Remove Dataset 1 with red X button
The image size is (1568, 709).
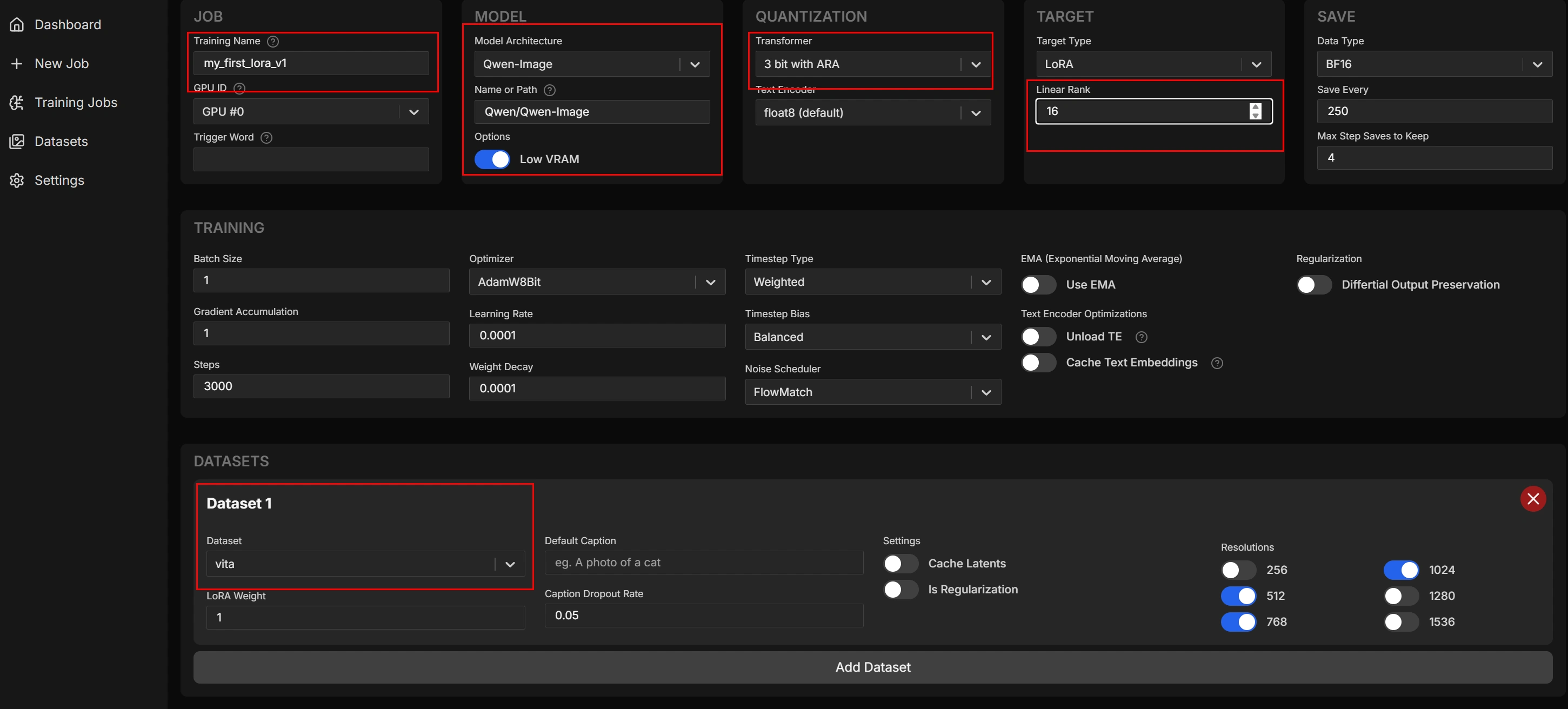coord(1533,499)
